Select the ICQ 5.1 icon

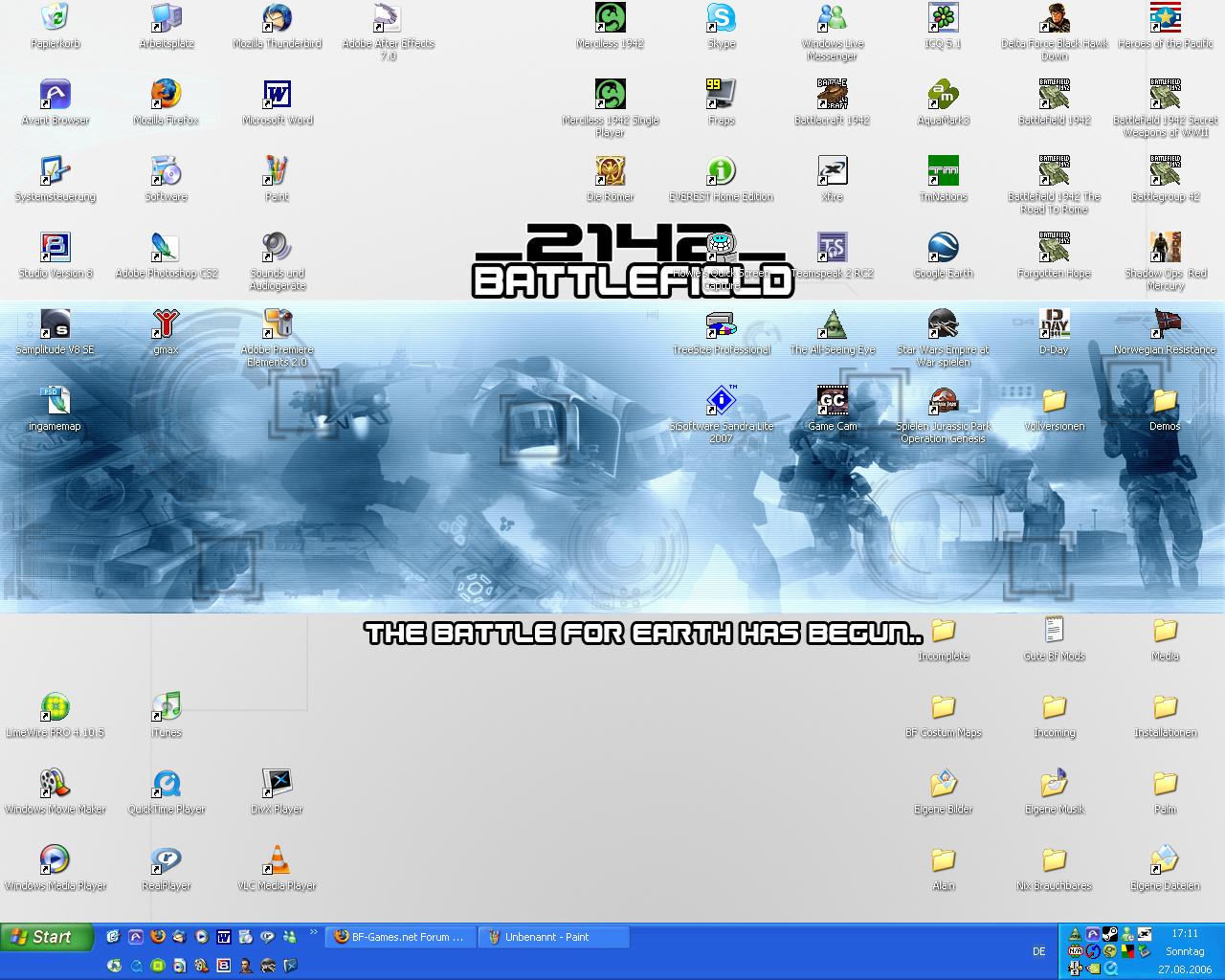944,17
